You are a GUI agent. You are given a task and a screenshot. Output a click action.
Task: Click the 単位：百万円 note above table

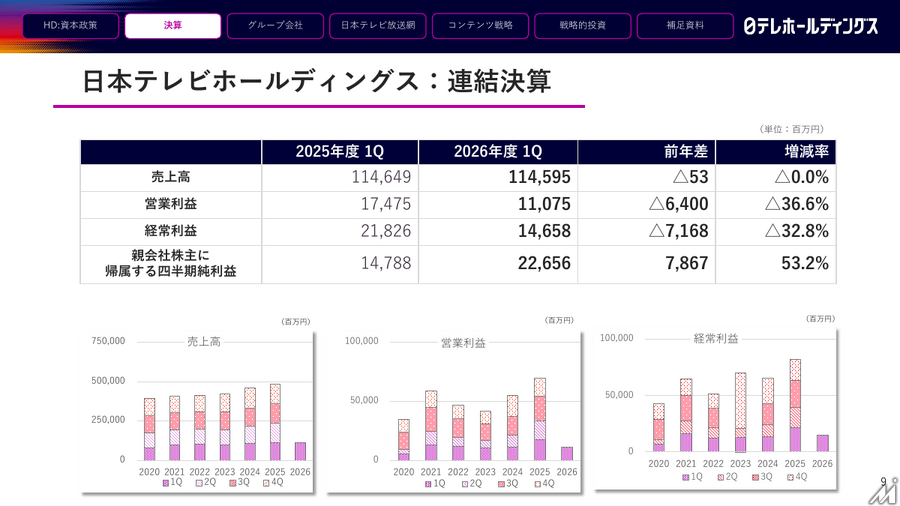[792, 129]
